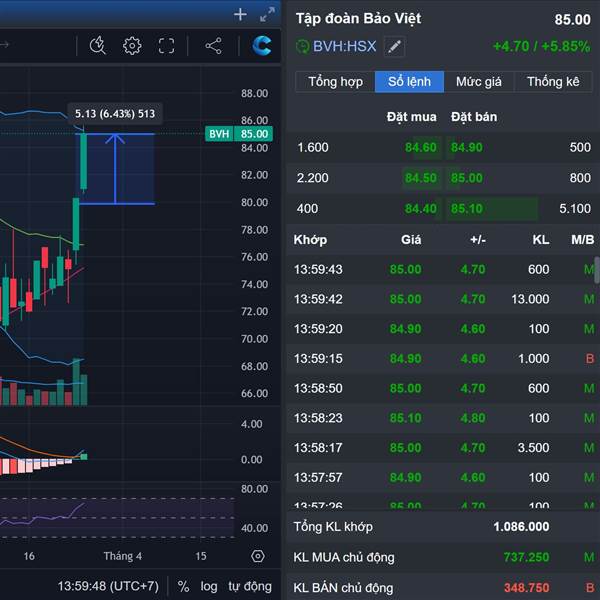Image resolution: width=600 pixels, height=600 pixels.
Task: Open chart settings gear icon
Action: tap(132, 46)
